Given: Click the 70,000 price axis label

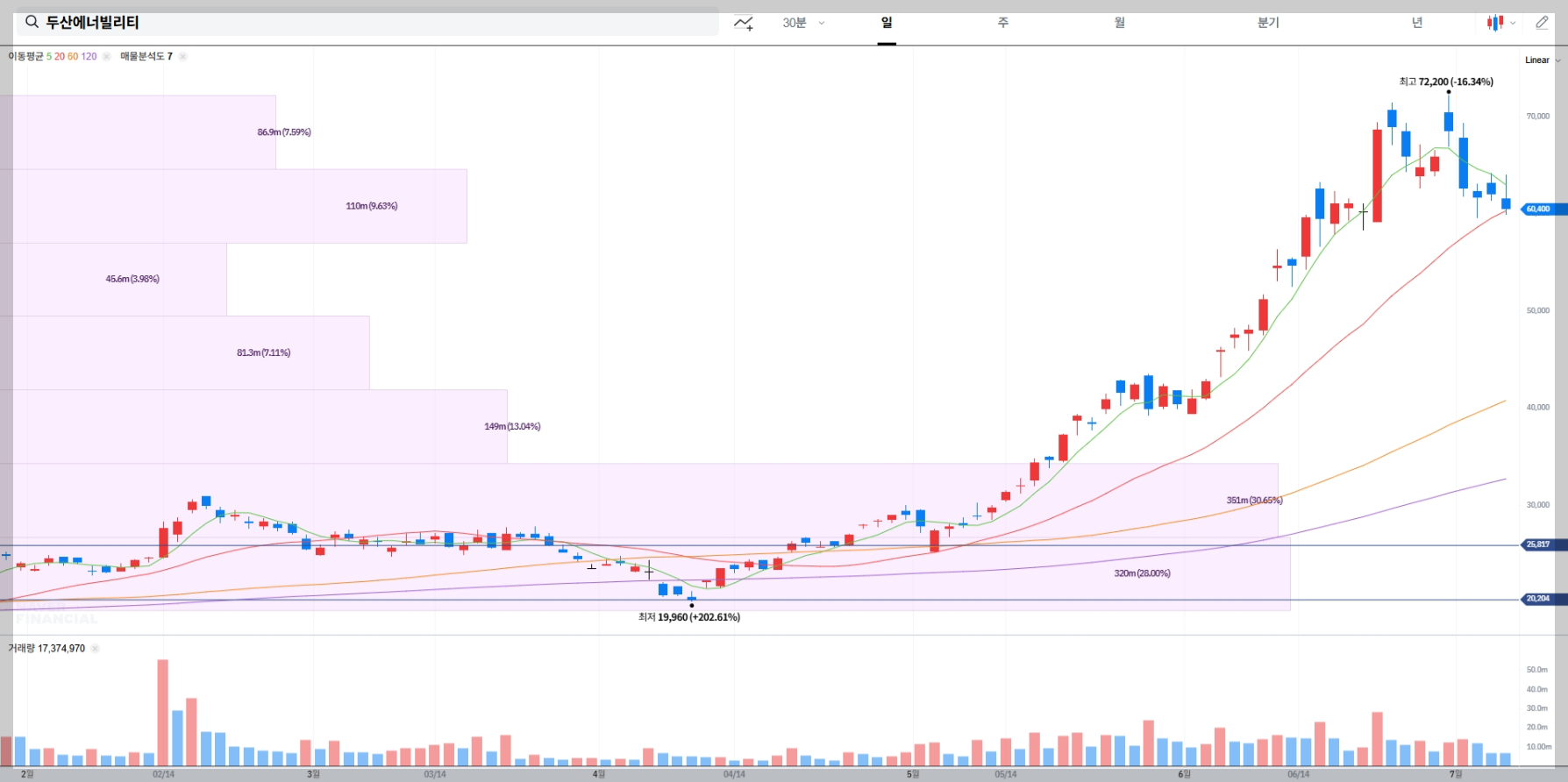Looking at the screenshot, I should 1538,116.
